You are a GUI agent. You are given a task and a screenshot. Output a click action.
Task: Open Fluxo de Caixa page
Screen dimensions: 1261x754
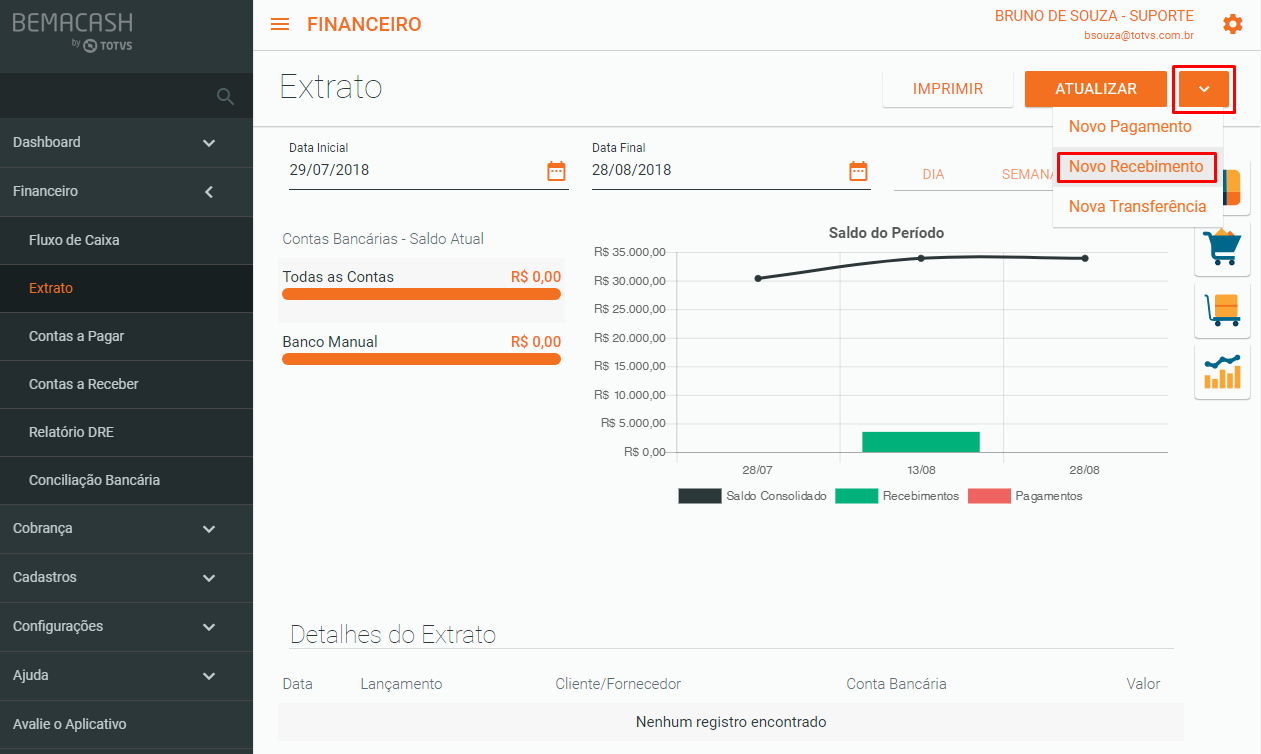coord(126,240)
